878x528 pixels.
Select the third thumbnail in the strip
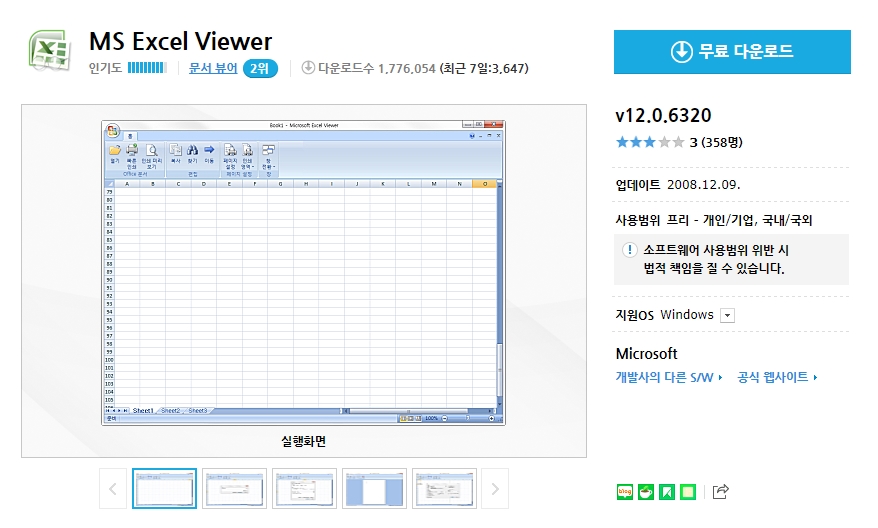click(x=304, y=489)
